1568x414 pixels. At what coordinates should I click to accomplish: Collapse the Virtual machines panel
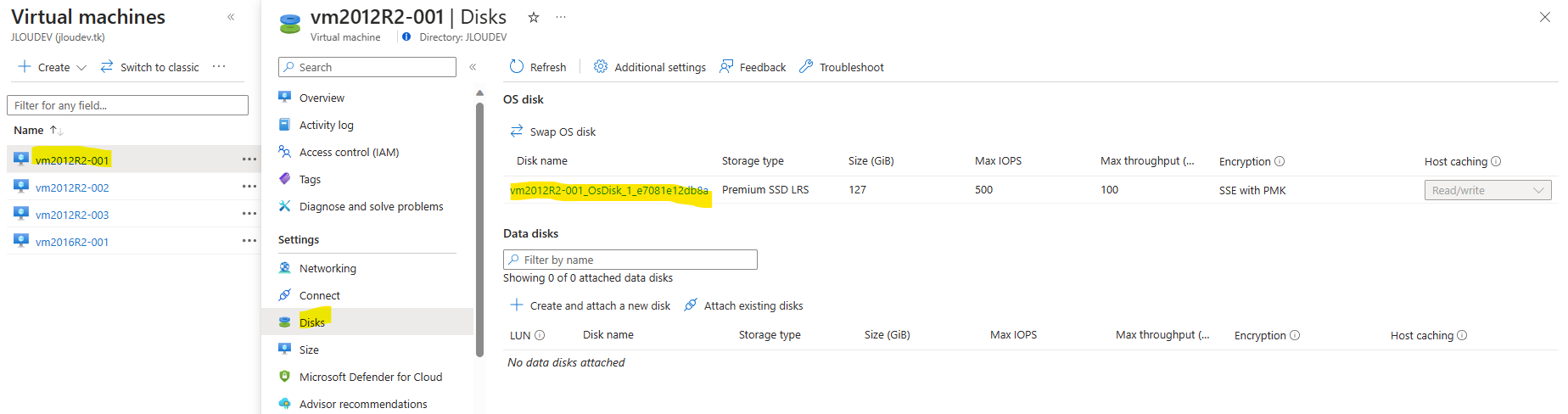point(231,17)
